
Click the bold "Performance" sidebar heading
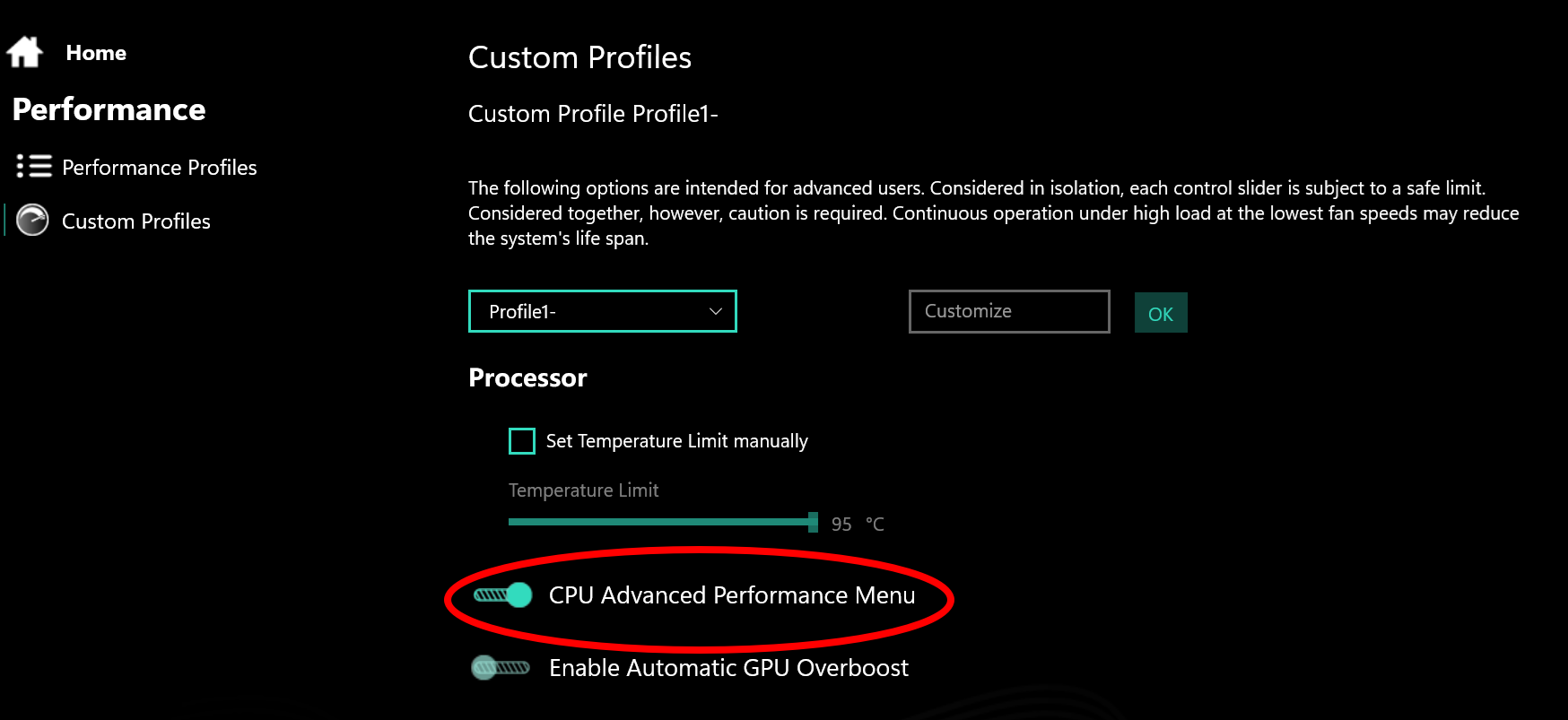point(109,109)
